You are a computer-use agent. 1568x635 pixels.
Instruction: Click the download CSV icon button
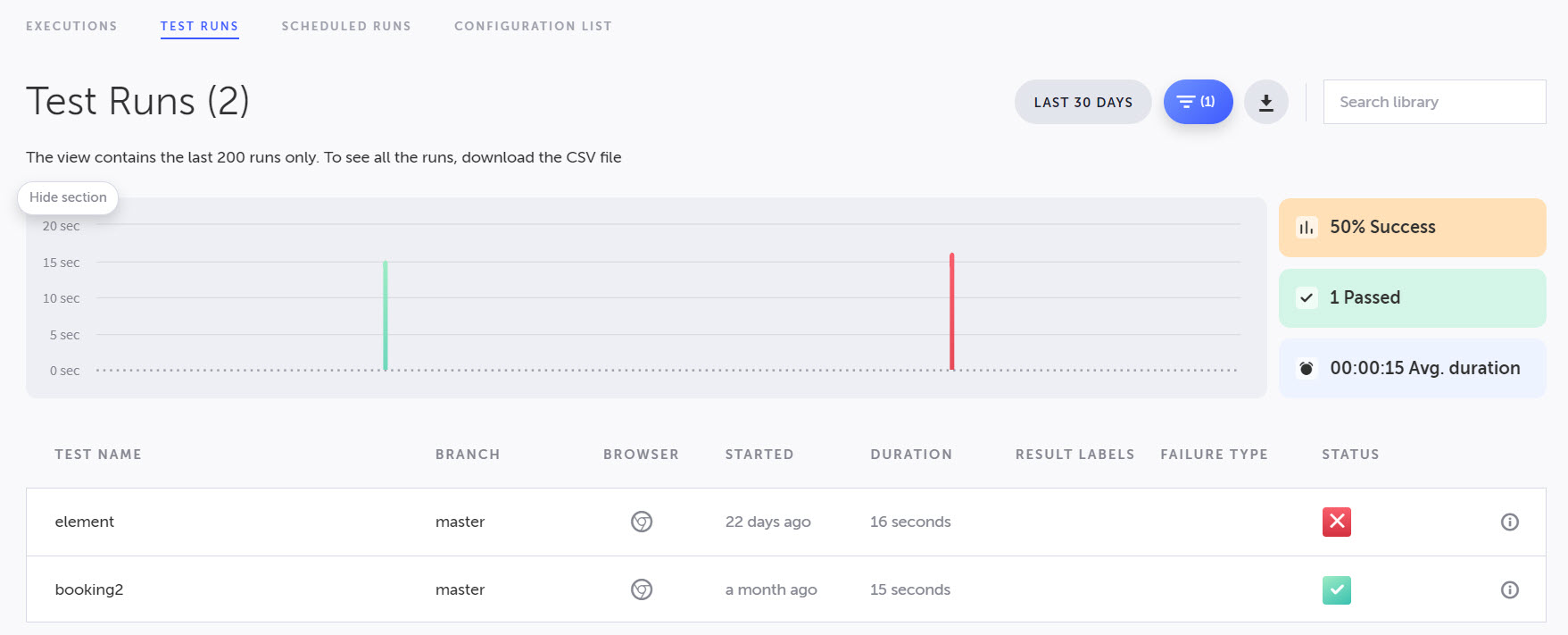pyautogui.click(x=1265, y=103)
